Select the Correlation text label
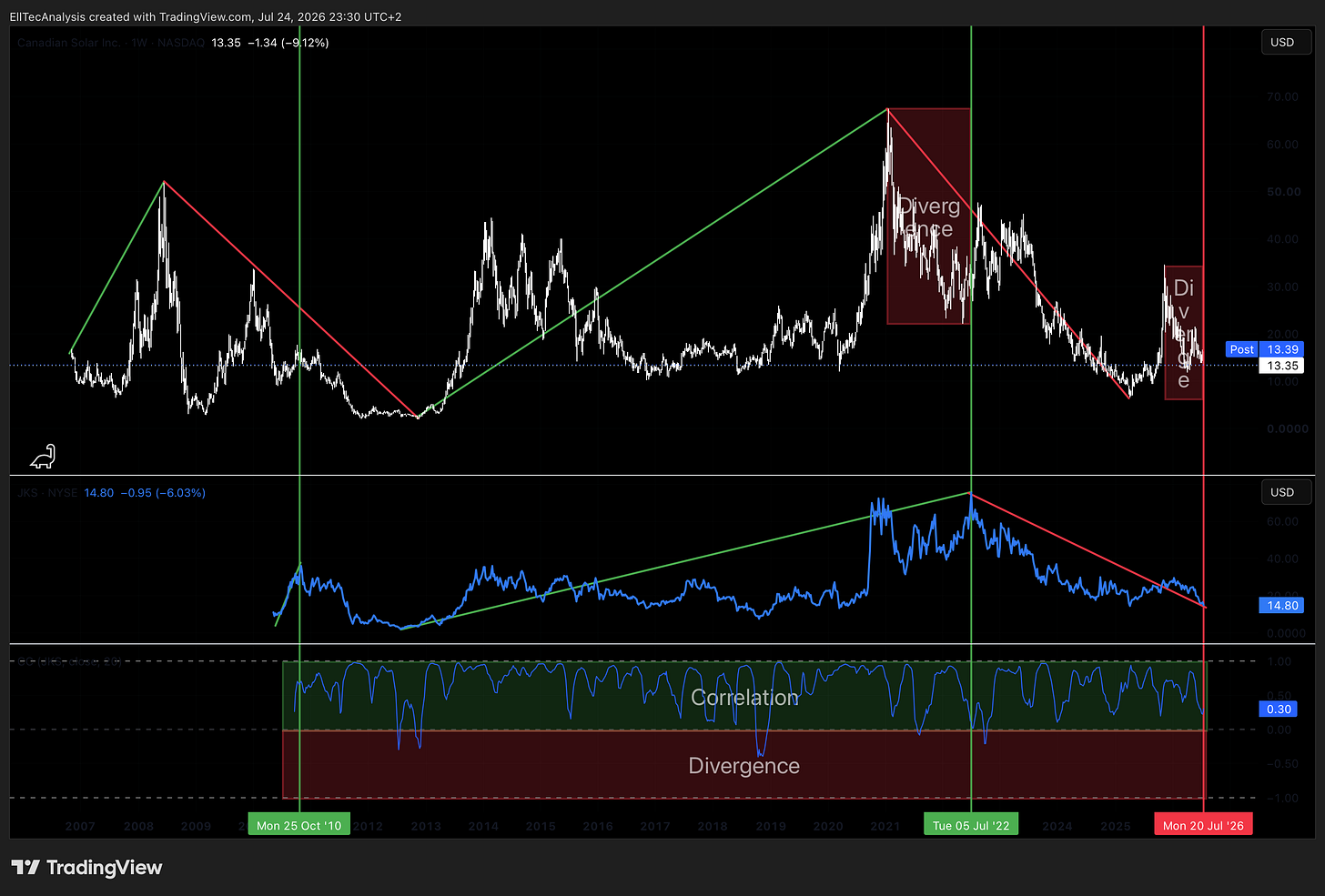 (x=744, y=698)
